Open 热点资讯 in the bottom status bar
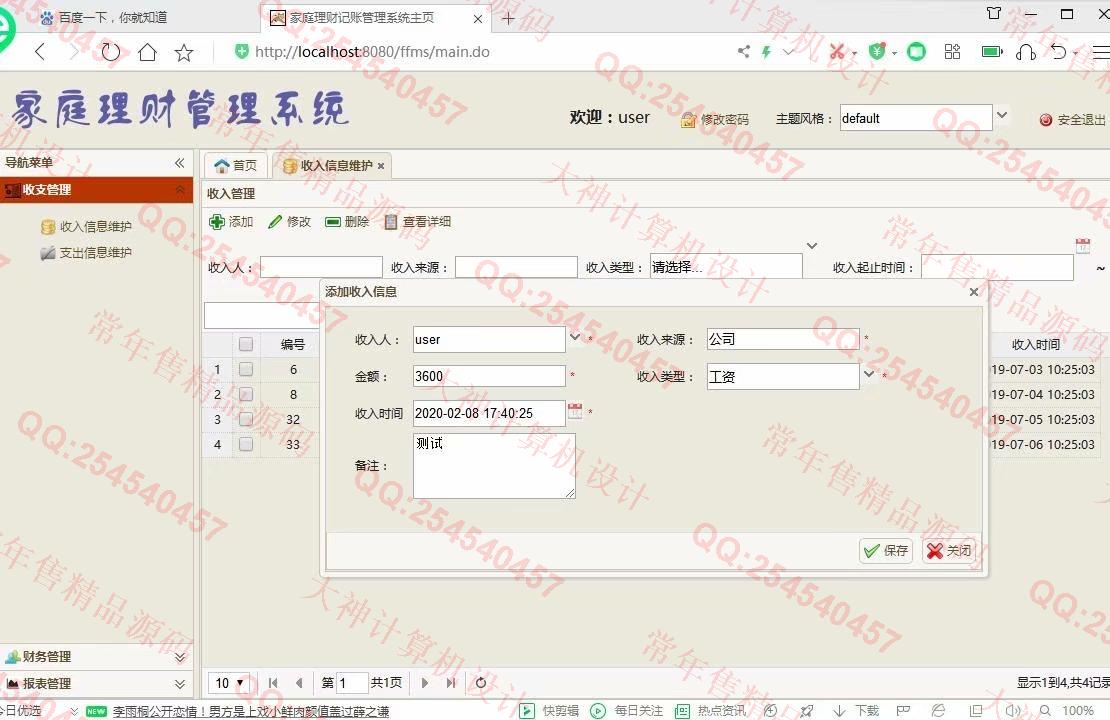 (710, 710)
